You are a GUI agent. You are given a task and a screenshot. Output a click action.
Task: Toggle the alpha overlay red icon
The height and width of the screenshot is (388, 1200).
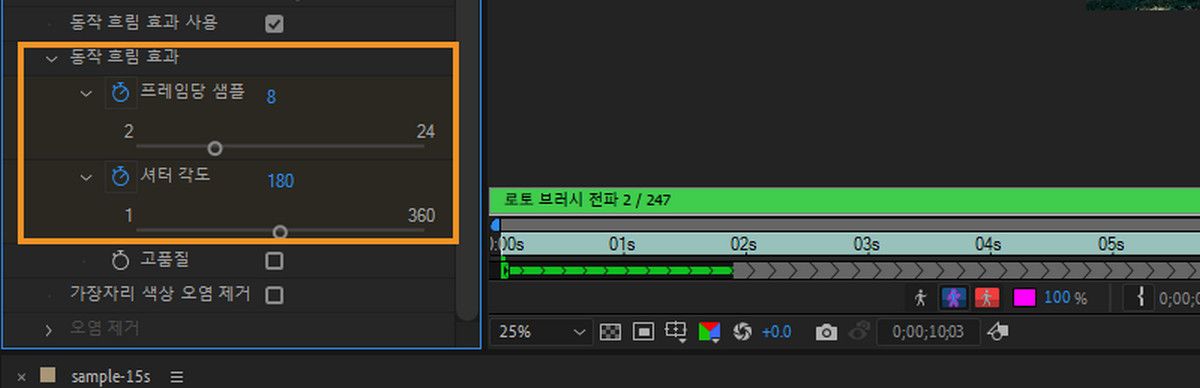click(987, 297)
